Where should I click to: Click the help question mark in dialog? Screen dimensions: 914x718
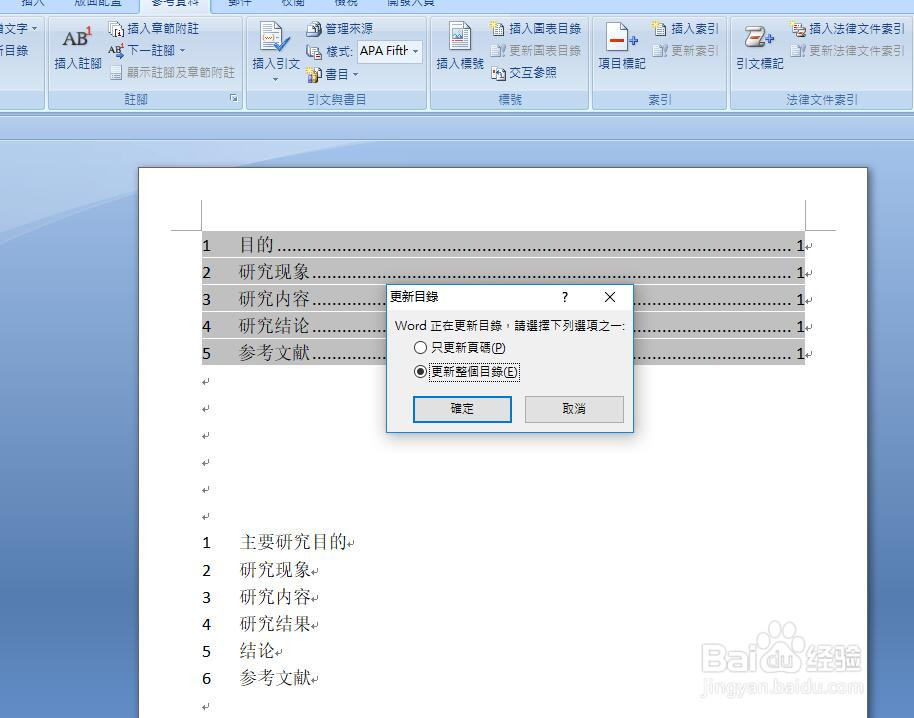[564, 297]
